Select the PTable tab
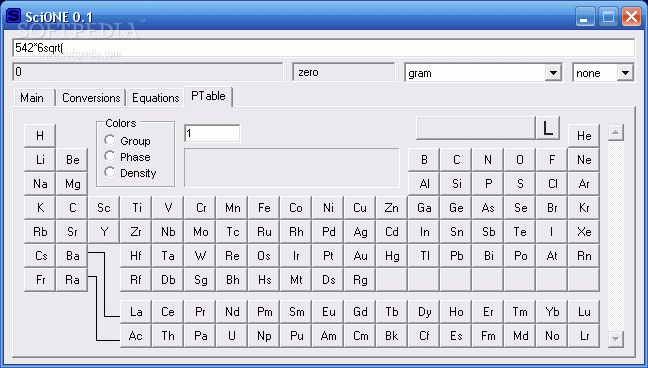The height and width of the screenshot is (368, 648). [x=208, y=96]
